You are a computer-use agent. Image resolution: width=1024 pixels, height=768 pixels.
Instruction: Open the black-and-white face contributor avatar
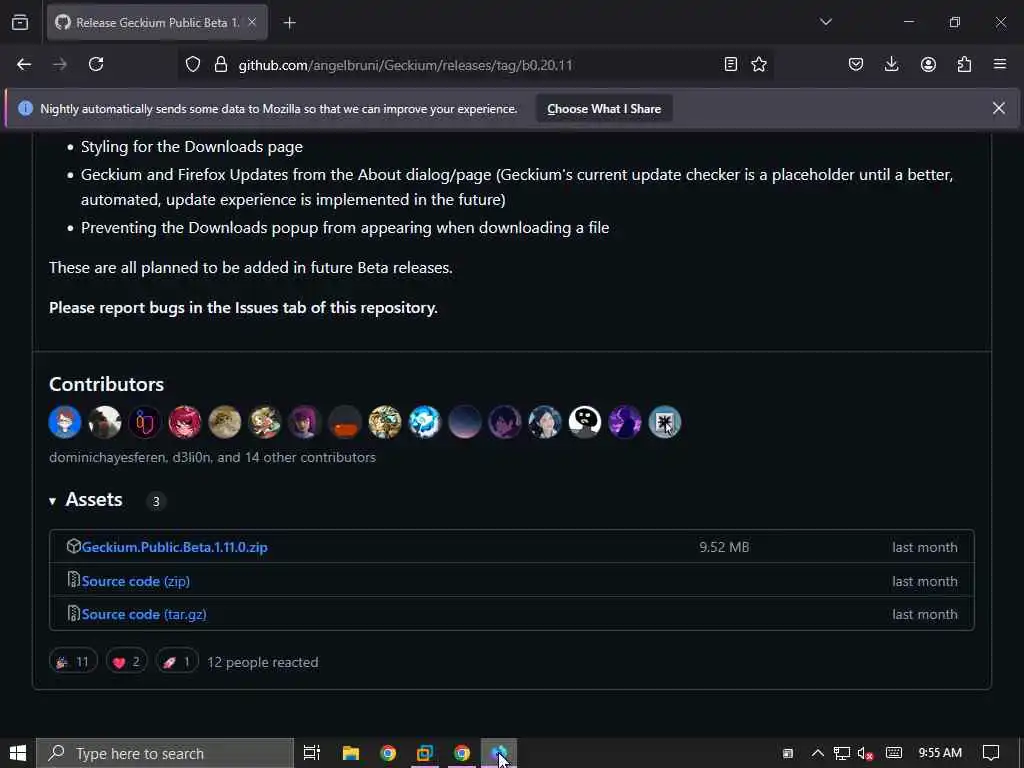click(584, 422)
